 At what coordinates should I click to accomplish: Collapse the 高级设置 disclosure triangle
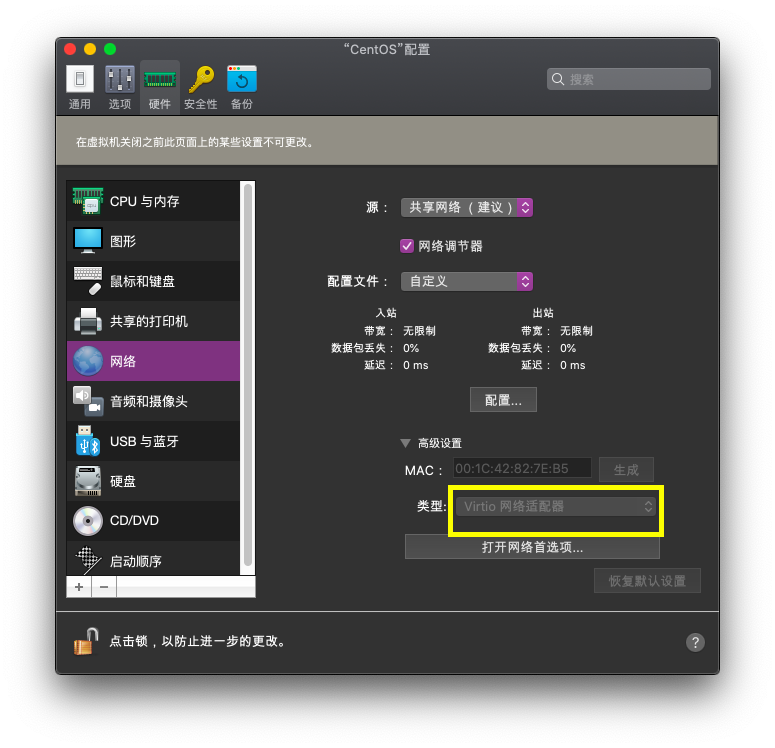[405, 443]
